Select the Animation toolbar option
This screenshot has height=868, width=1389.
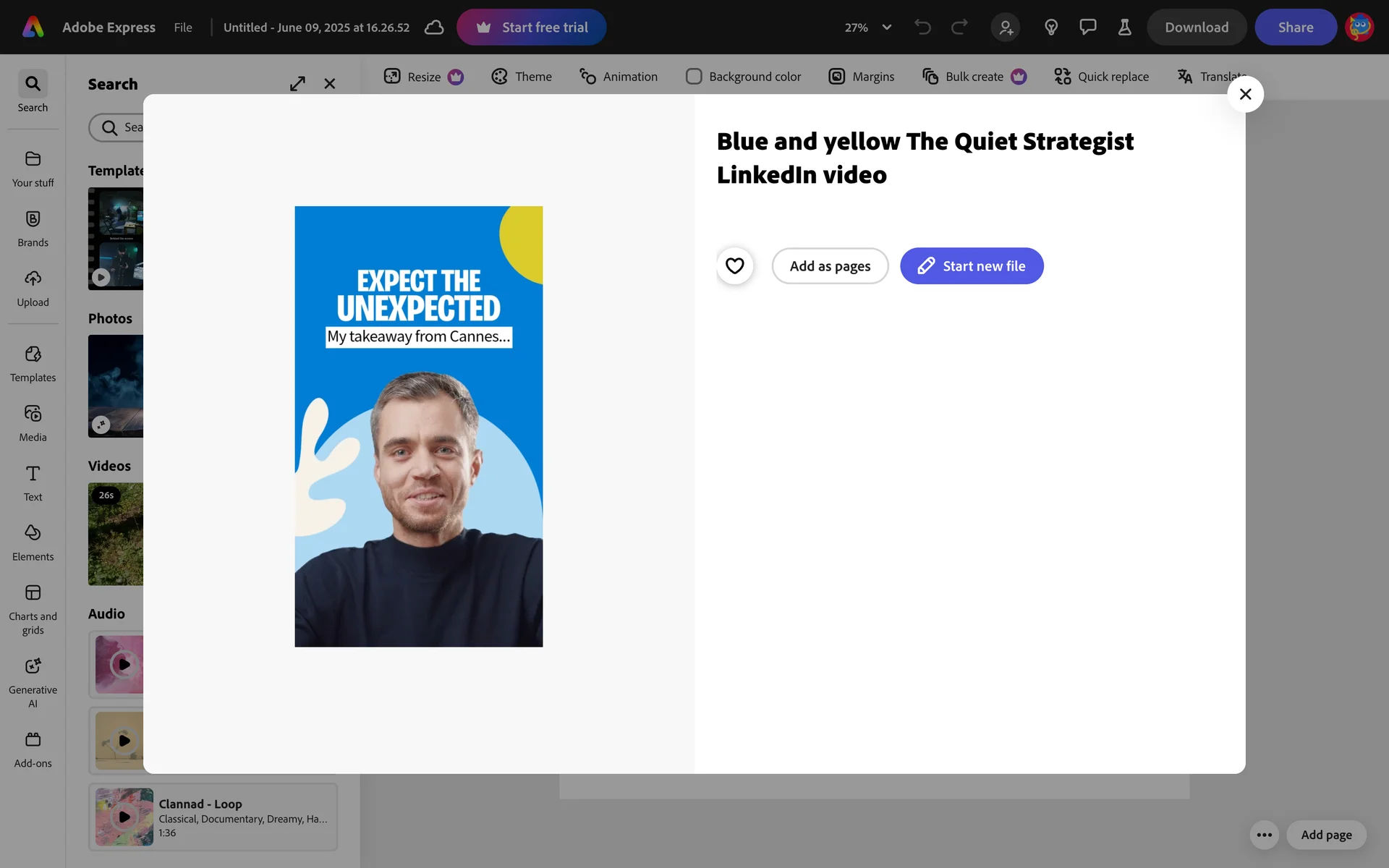[619, 77]
